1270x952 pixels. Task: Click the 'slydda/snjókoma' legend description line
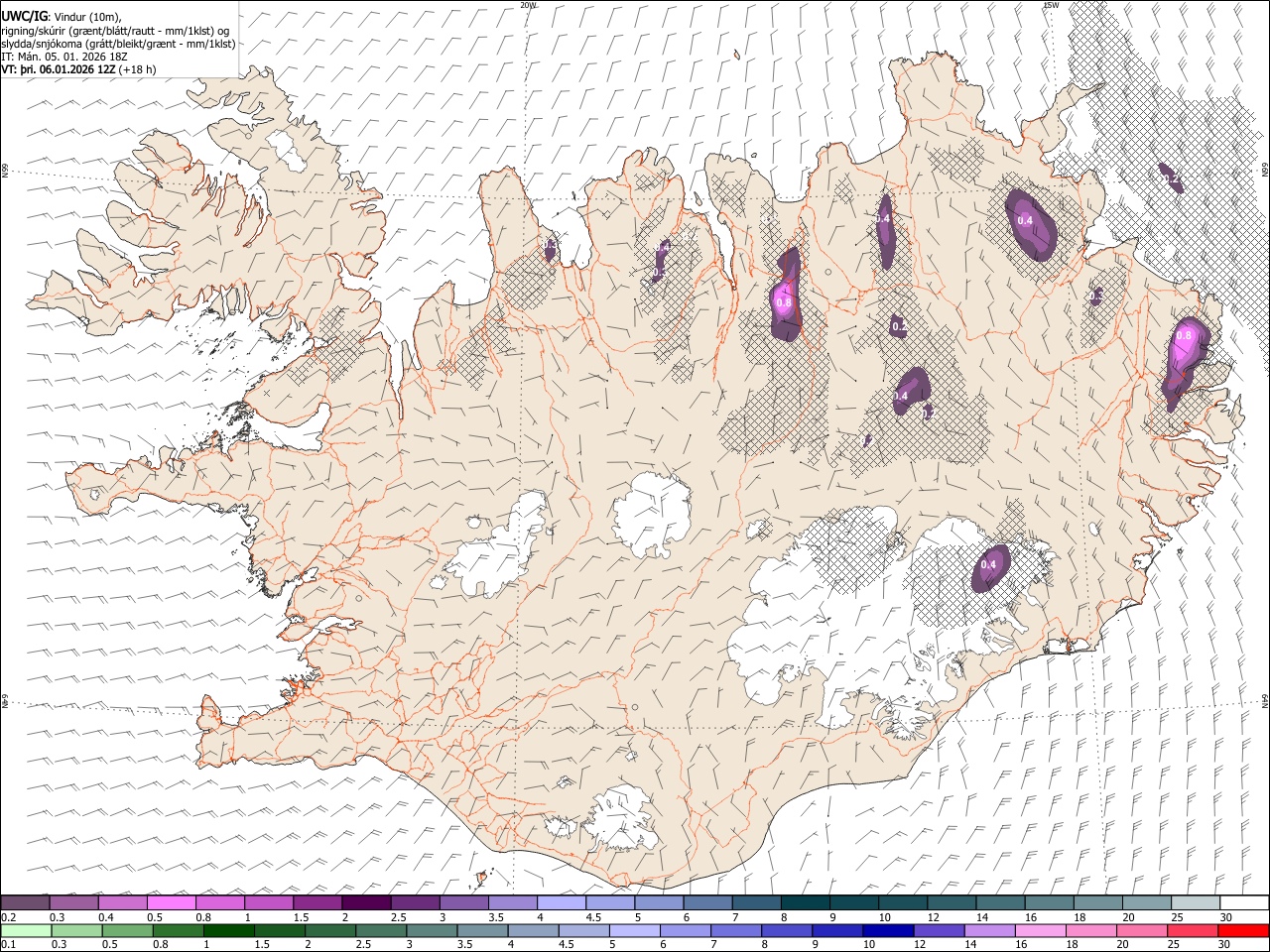coord(118,44)
